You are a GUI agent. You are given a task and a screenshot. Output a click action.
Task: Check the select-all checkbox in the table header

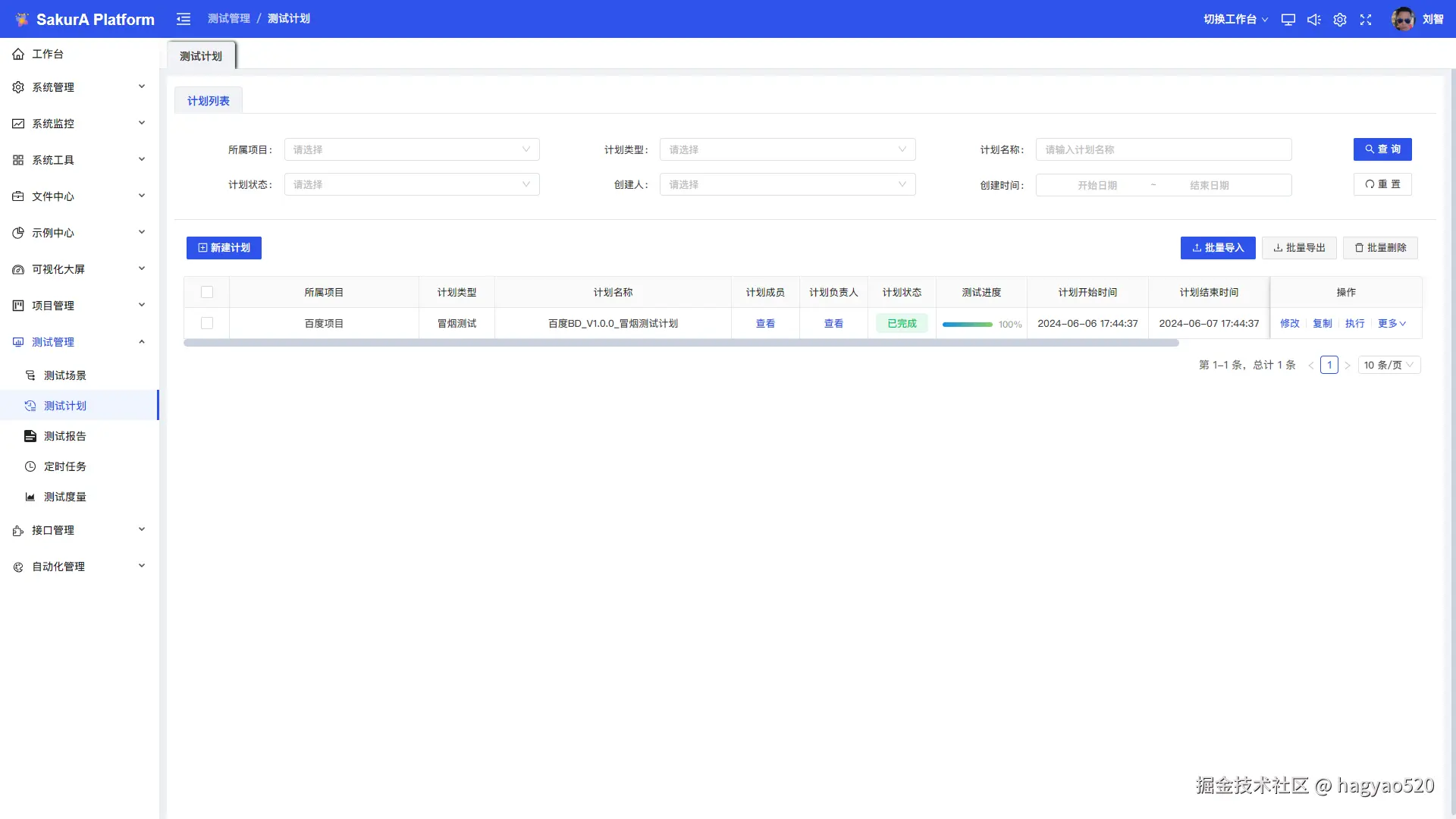[207, 292]
